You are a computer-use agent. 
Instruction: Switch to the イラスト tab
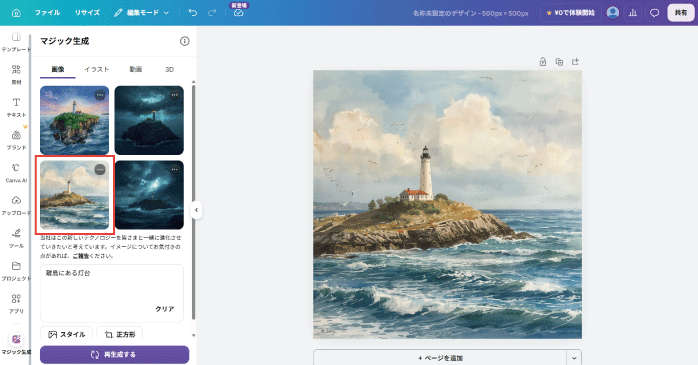97,69
